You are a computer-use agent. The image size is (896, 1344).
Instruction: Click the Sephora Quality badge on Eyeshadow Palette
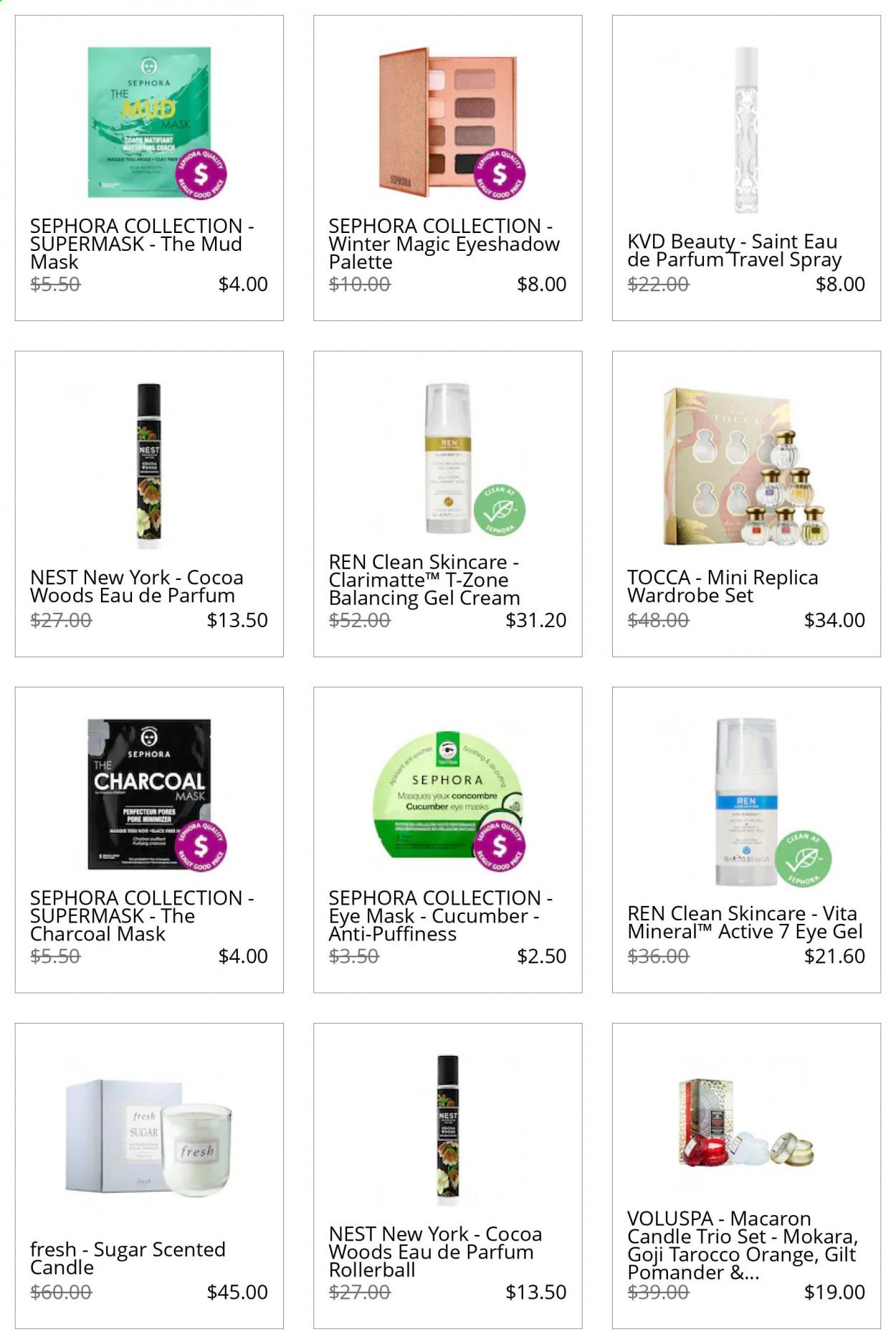(x=500, y=175)
